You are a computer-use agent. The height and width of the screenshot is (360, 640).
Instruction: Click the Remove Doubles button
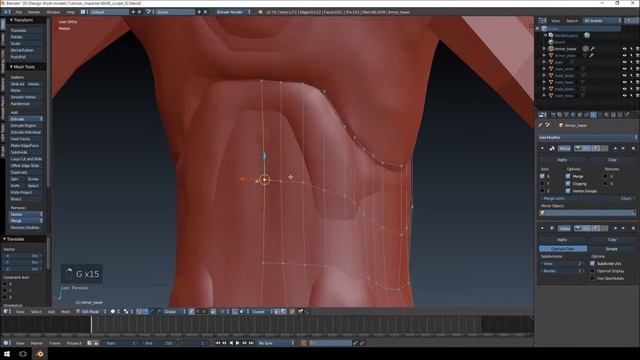[x=26, y=227]
